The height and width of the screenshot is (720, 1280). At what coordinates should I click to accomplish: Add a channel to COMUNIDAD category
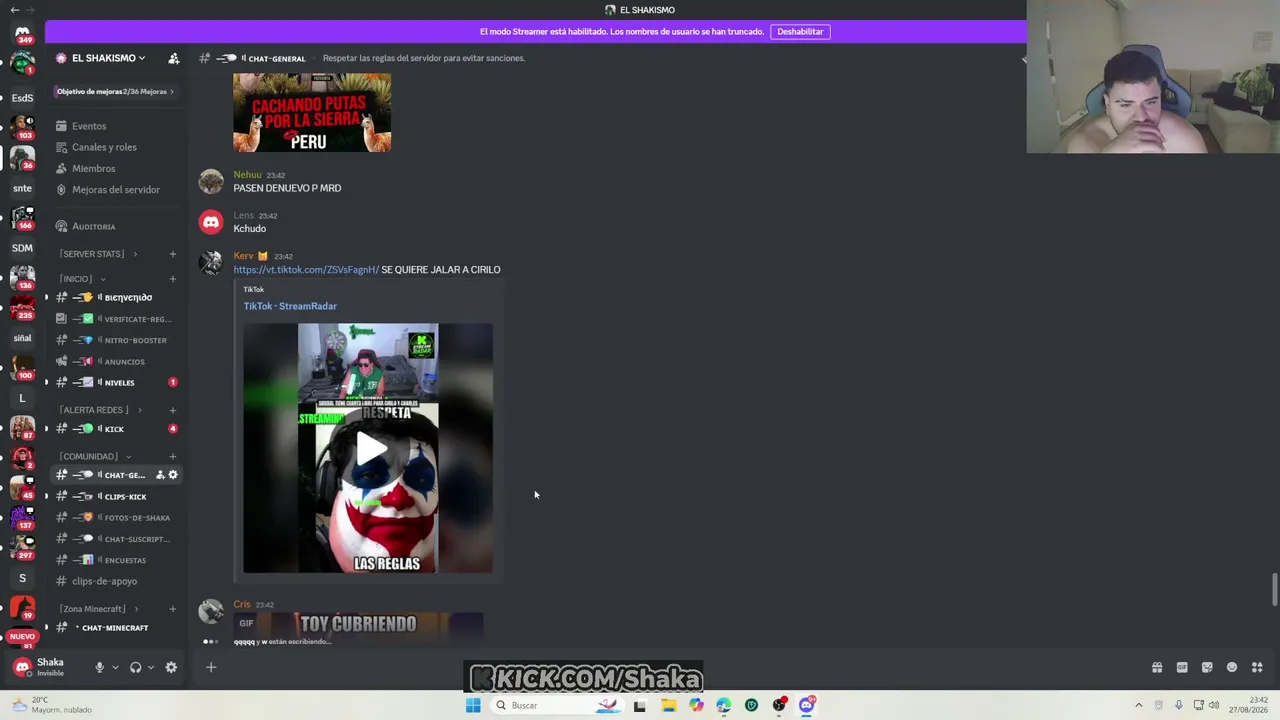[x=173, y=457]
